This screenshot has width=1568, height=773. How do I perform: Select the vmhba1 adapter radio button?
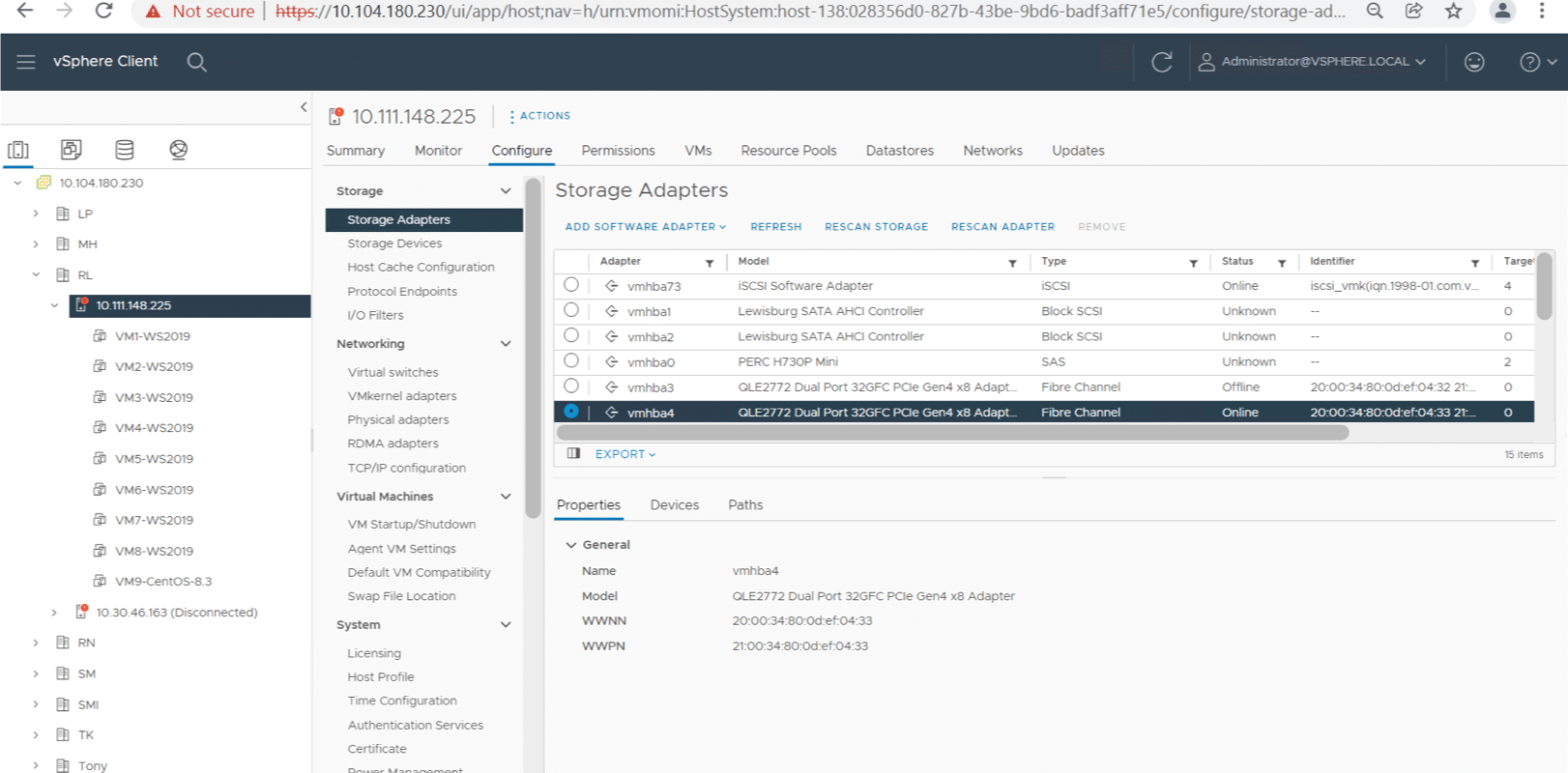pyautogui.click(x=571, y=310)
